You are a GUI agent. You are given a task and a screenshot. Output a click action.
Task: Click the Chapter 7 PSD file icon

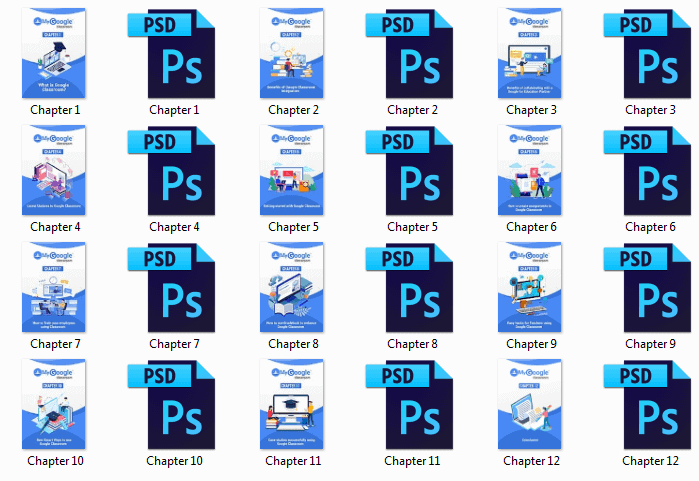[x=172, y=288]
